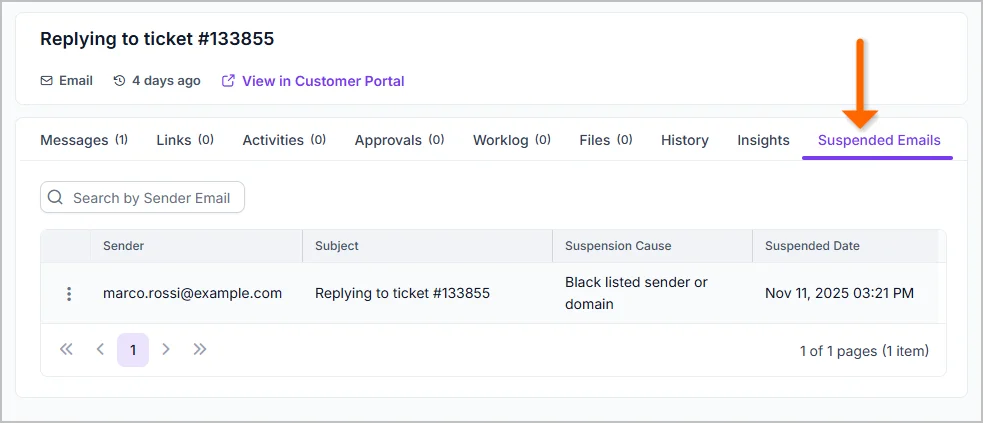
Task: Open the Links tab
Action: pos(185,140)
